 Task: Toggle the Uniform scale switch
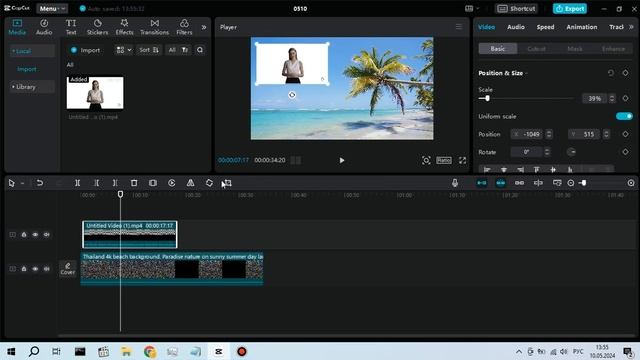pos(624,116)
